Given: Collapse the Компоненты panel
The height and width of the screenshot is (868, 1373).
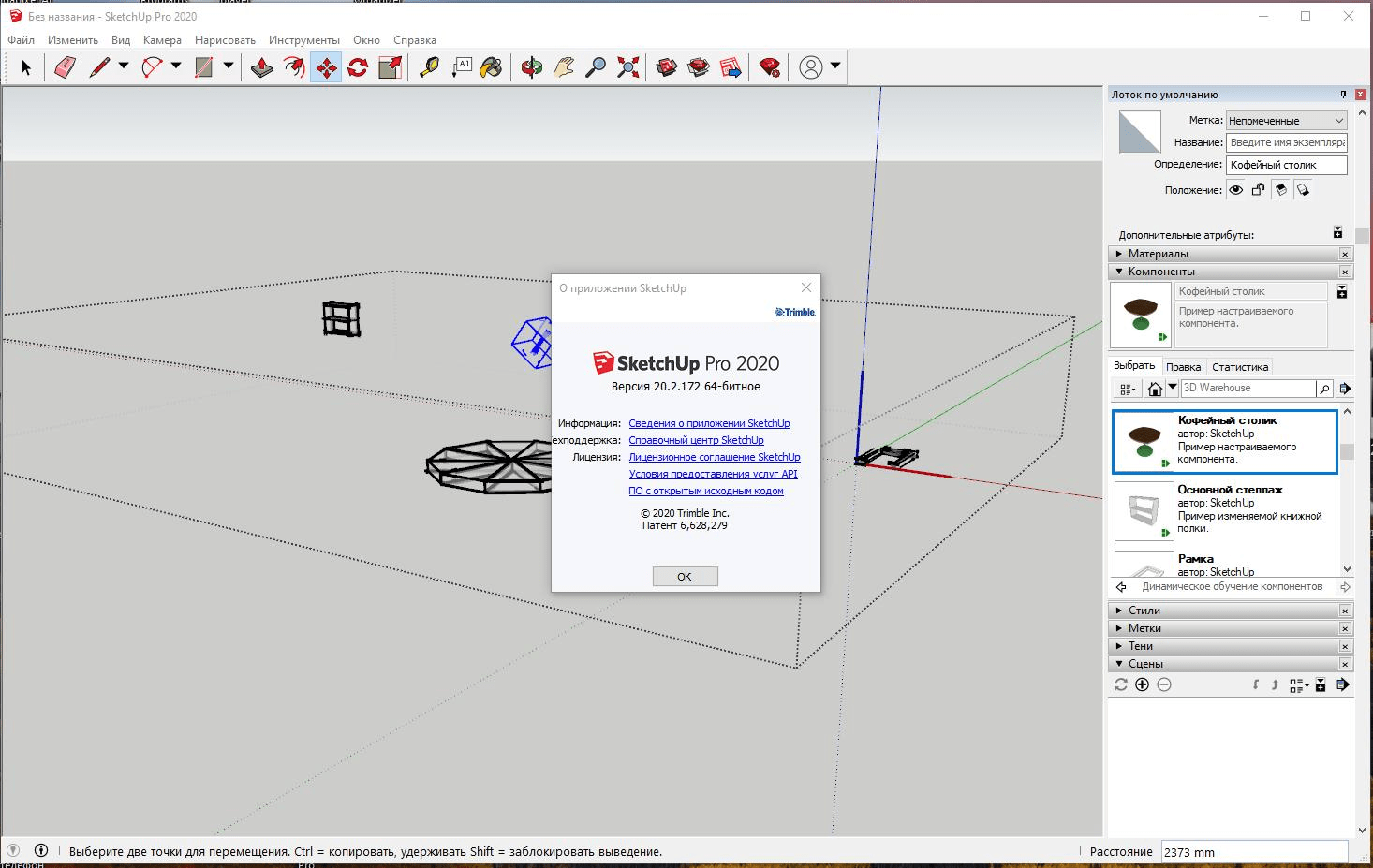Looking at the screenshot, I should [1118, 271].
